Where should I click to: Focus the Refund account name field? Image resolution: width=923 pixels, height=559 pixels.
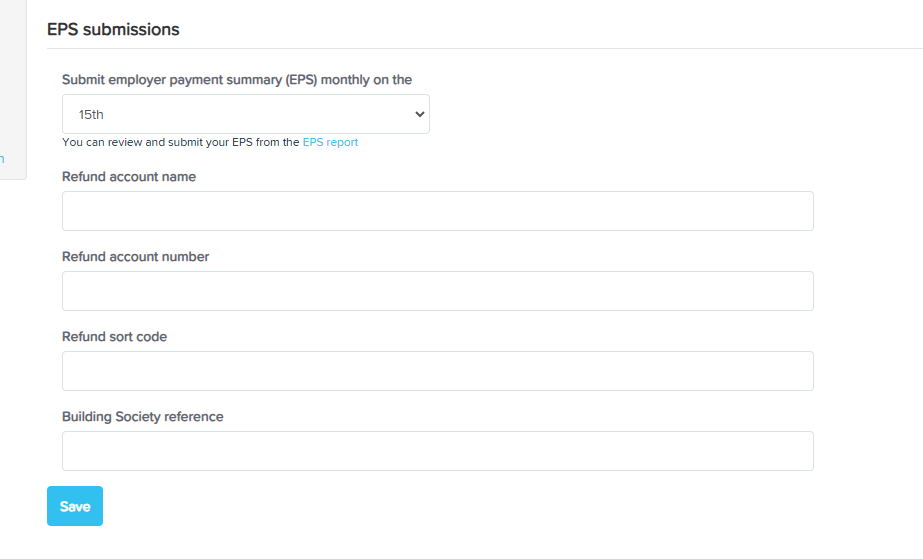438,211
